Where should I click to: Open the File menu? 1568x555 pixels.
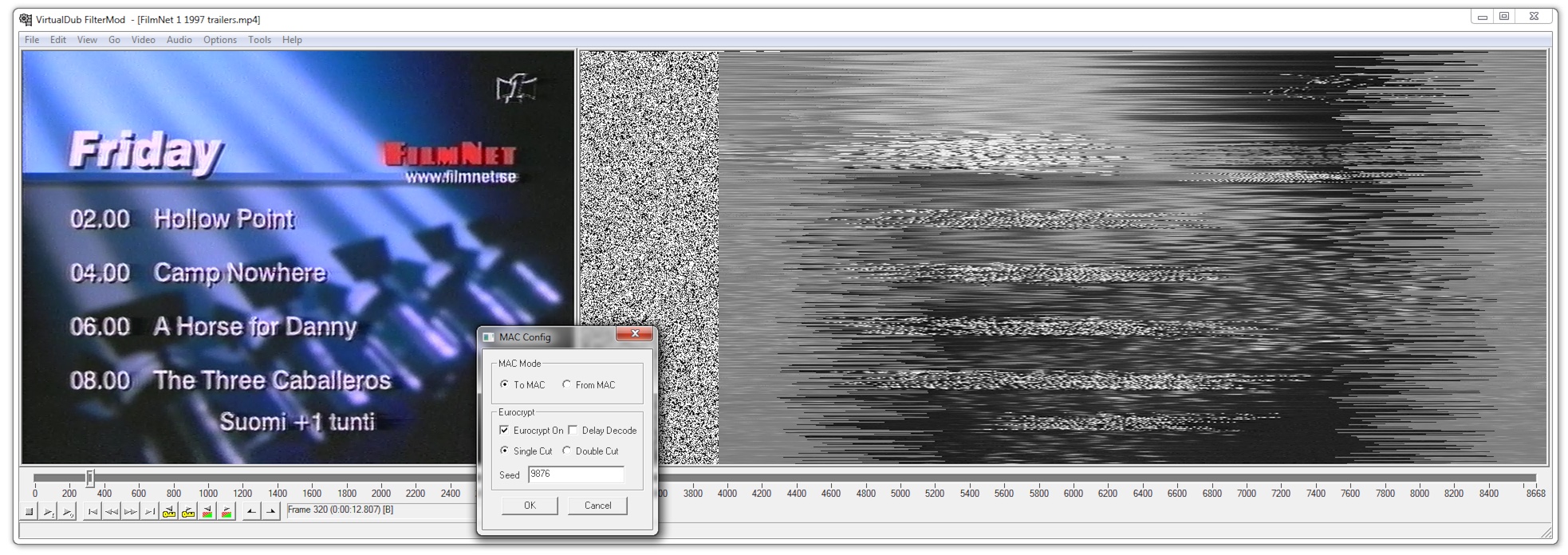32,40
